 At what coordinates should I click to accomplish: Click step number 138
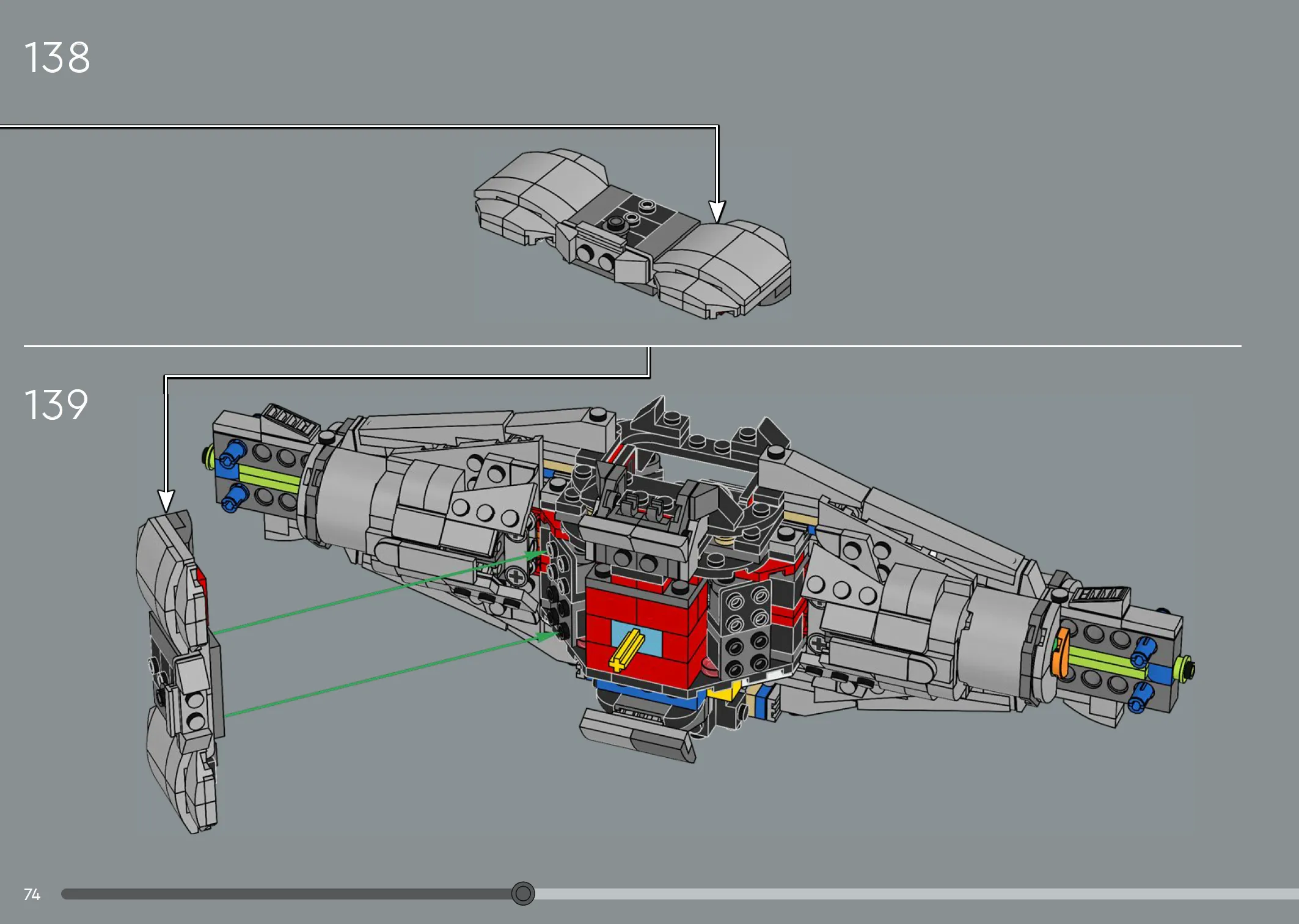[x=57, y=58]
